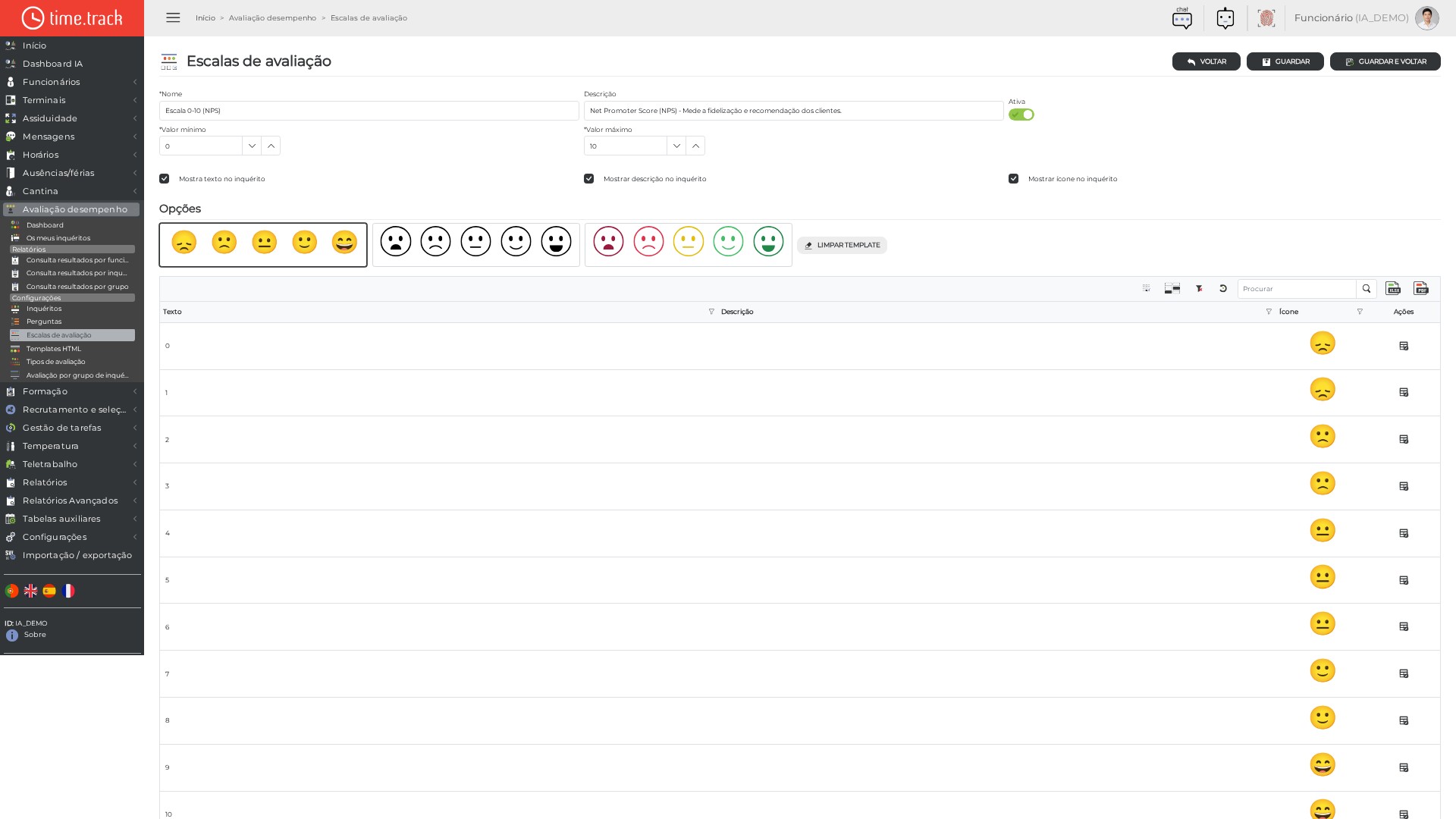Select the black outline emoji template
Image resolution: width=1456 pixels, height=819 pixels.
click(x=475, y=244)
